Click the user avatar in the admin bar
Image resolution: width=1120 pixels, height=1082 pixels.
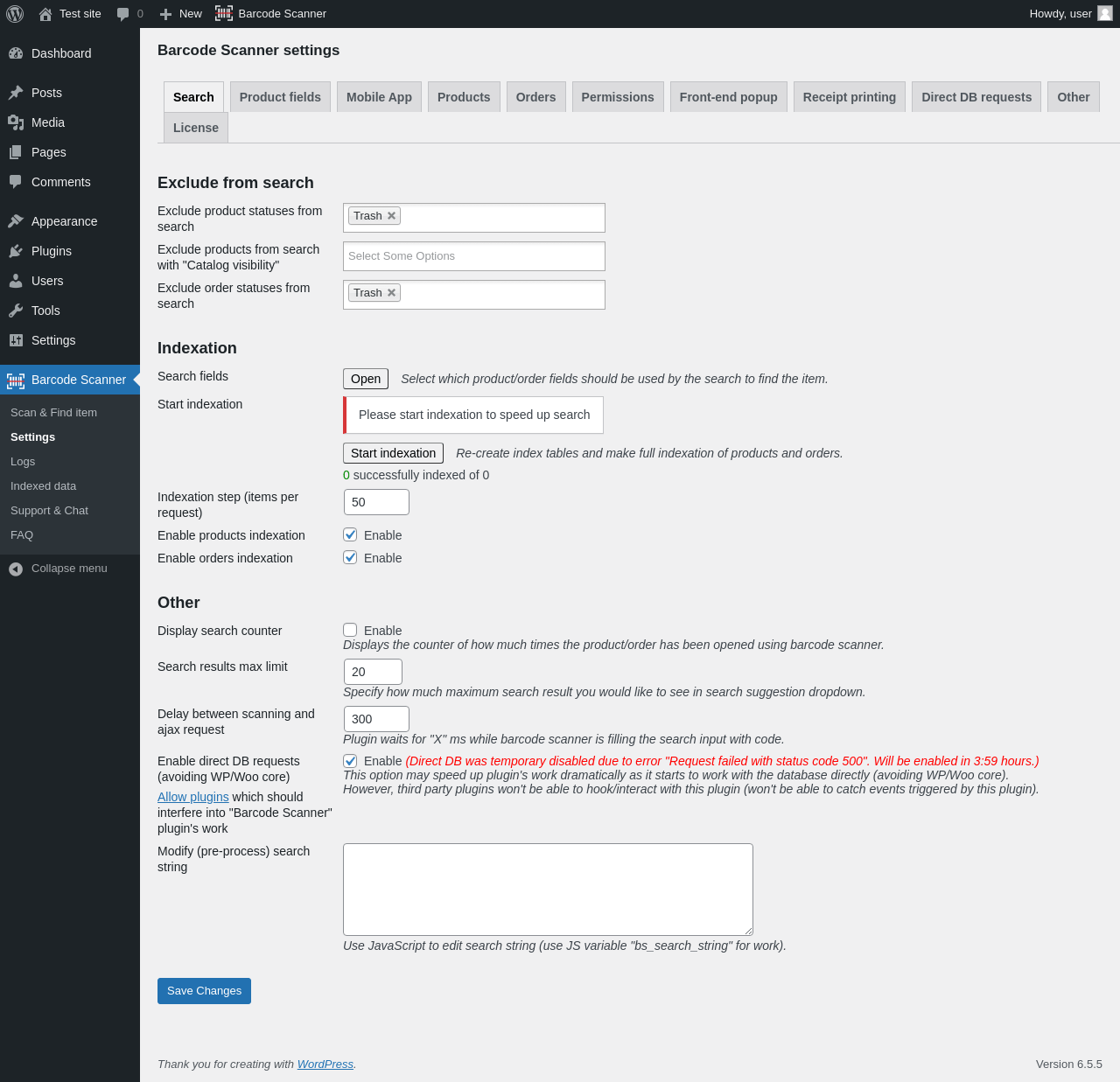[1105, 14]
